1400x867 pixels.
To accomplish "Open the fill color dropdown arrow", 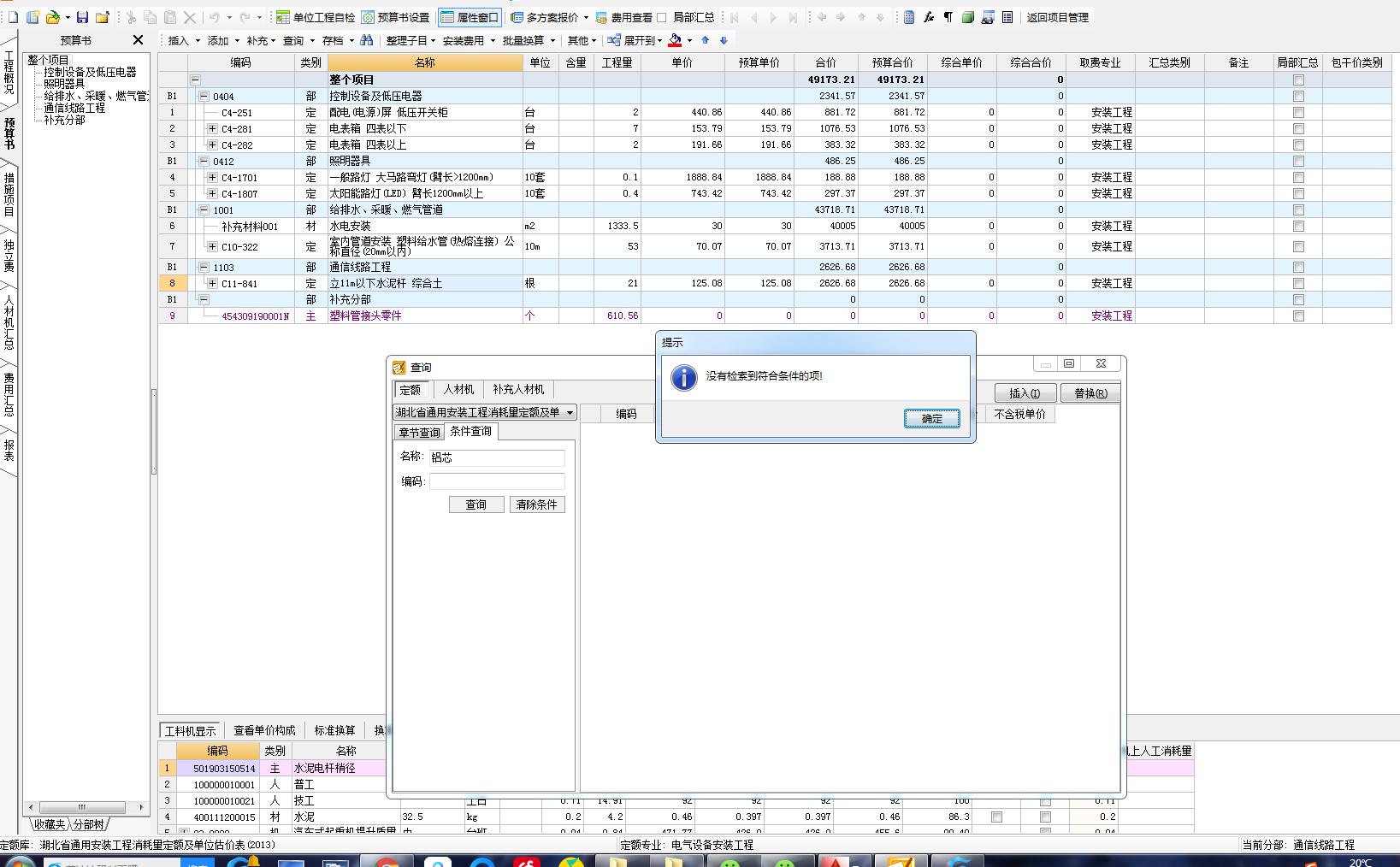I will (x=689, y=40).
